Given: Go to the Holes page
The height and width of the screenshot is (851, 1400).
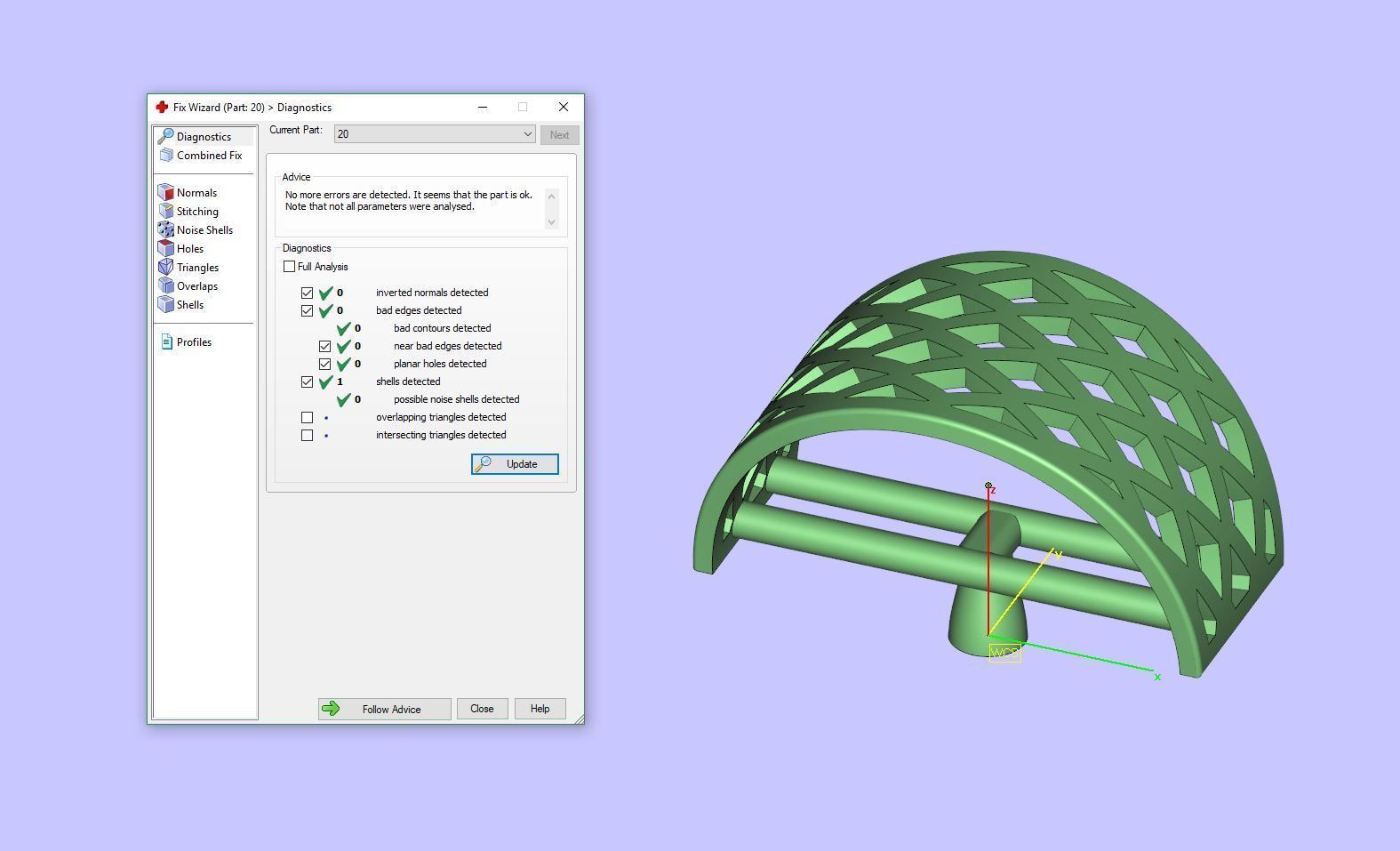Looking at the screenshot, I should pyautogui.click(x=190, y=249).
